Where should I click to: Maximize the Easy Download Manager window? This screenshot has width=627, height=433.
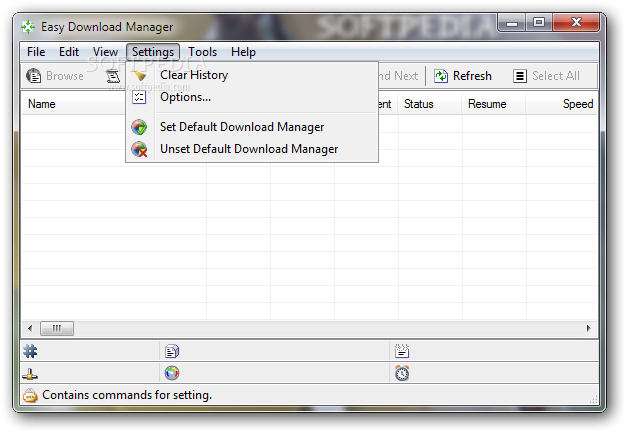pos(539,23)
